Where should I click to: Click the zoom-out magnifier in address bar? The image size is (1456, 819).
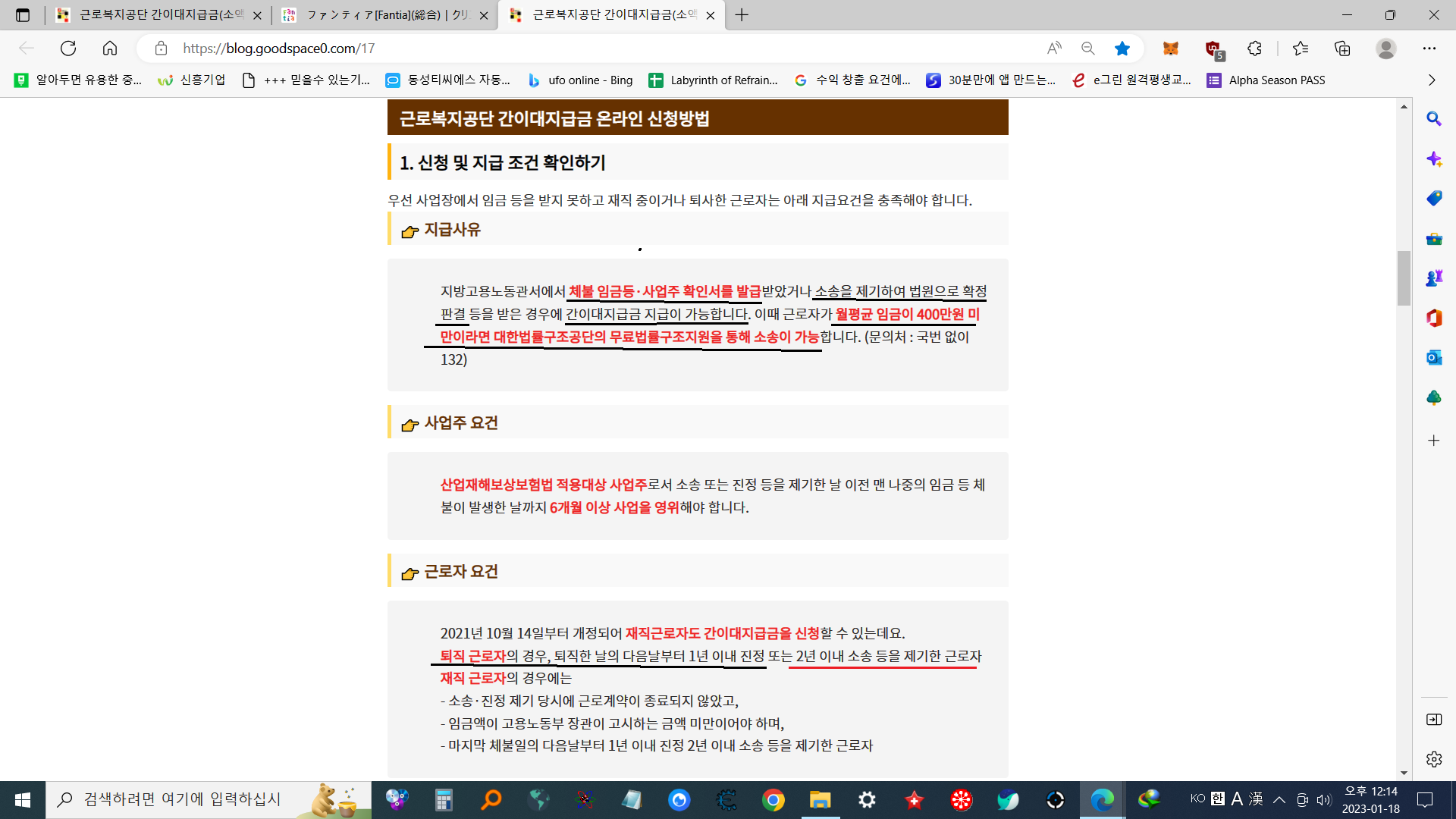tap(1088, 49)
